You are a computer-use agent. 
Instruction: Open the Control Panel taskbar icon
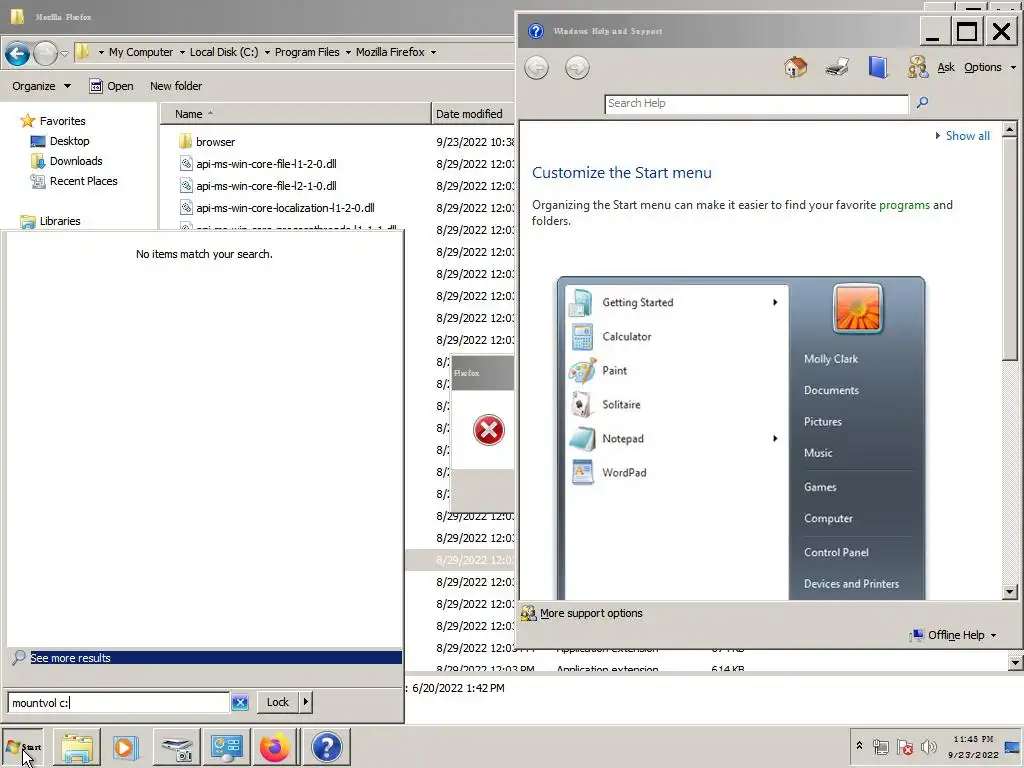(226, 747)
